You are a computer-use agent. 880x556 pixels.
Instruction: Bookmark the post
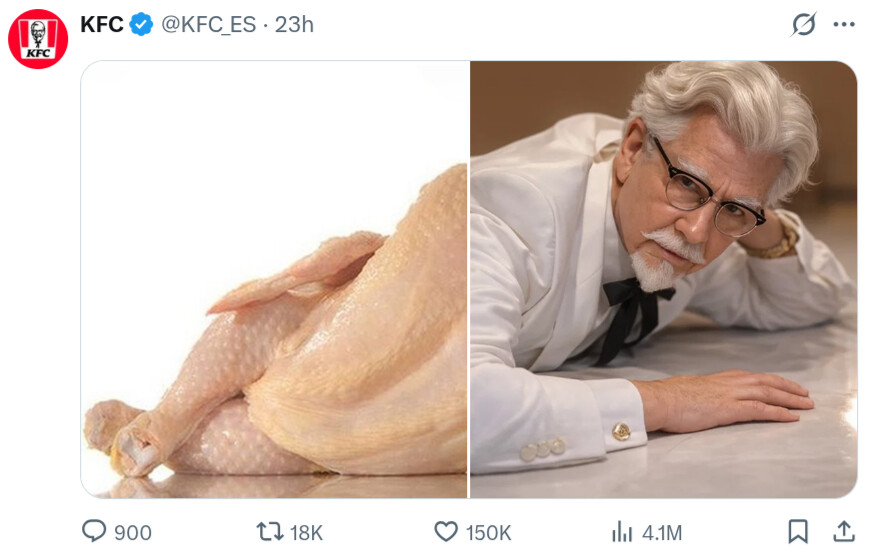pos(798,531)
